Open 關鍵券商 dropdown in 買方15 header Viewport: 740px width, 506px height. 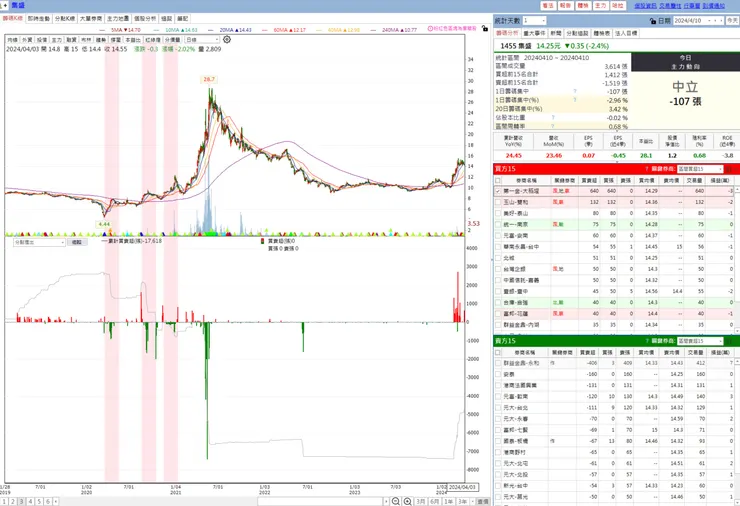tap(720, 169)
